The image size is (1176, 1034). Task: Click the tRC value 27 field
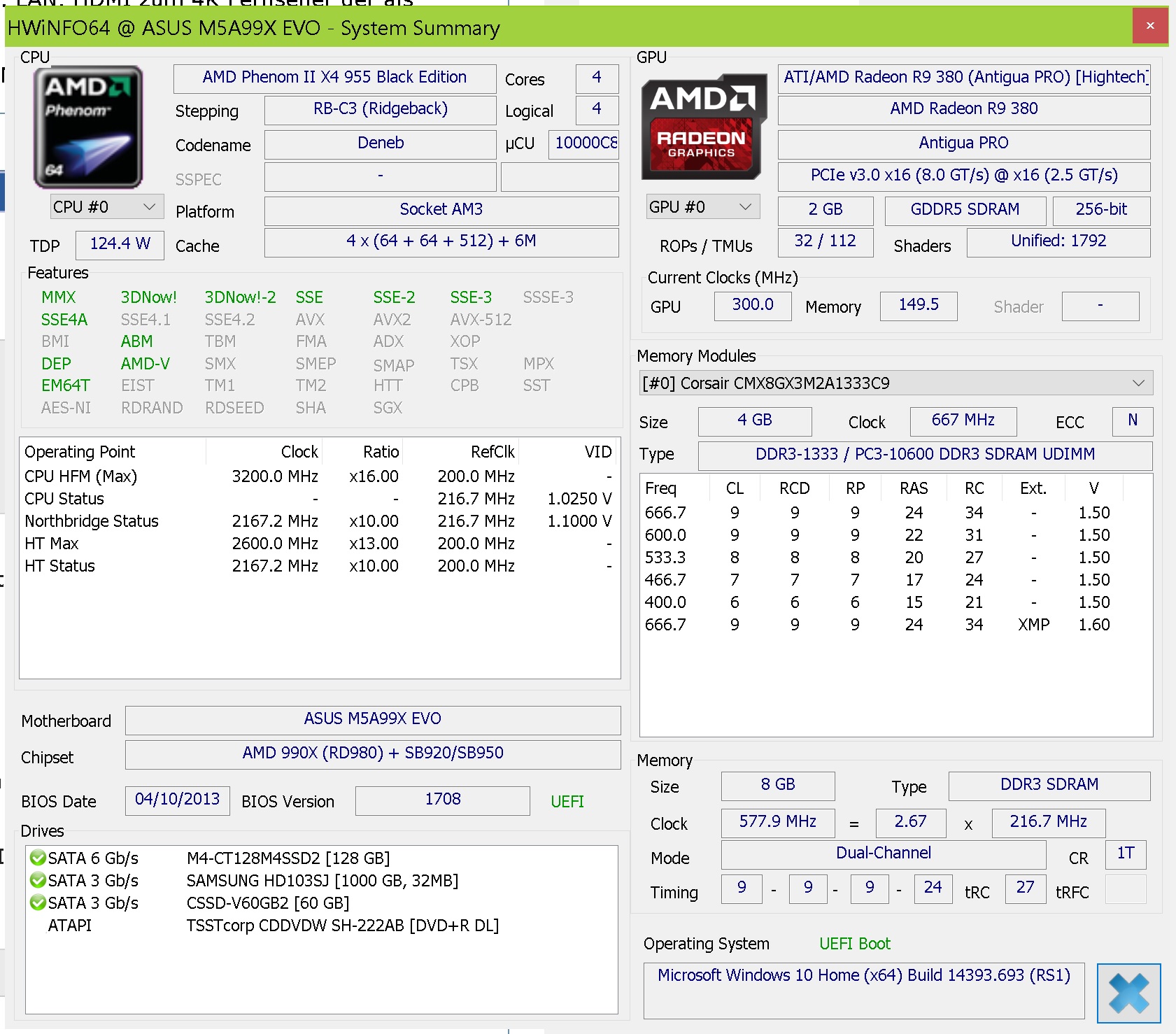tap(1026, 888)
